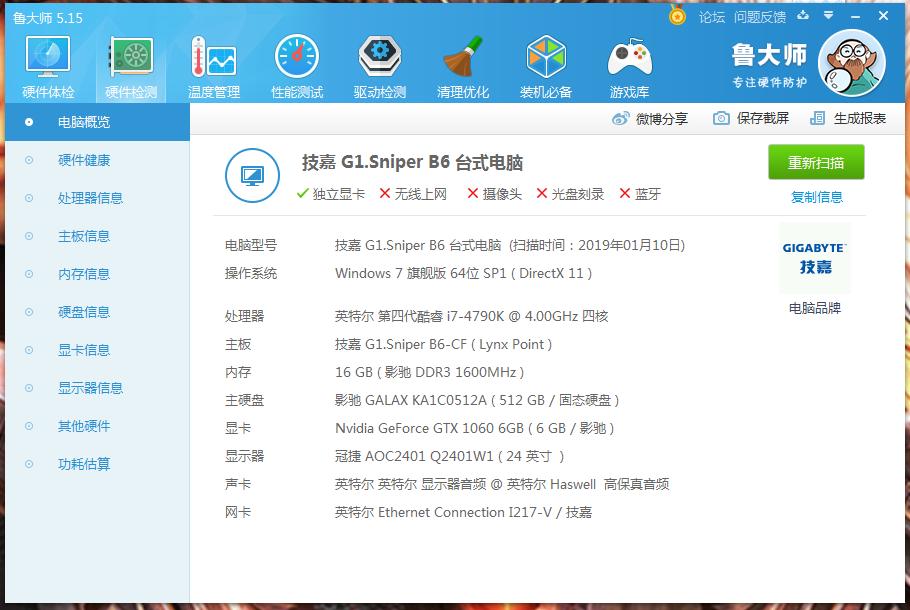Click the green 重新扫描 rescan button
Image resolution: width=910 pixels, height=610 pixels.
pos(815,163)
